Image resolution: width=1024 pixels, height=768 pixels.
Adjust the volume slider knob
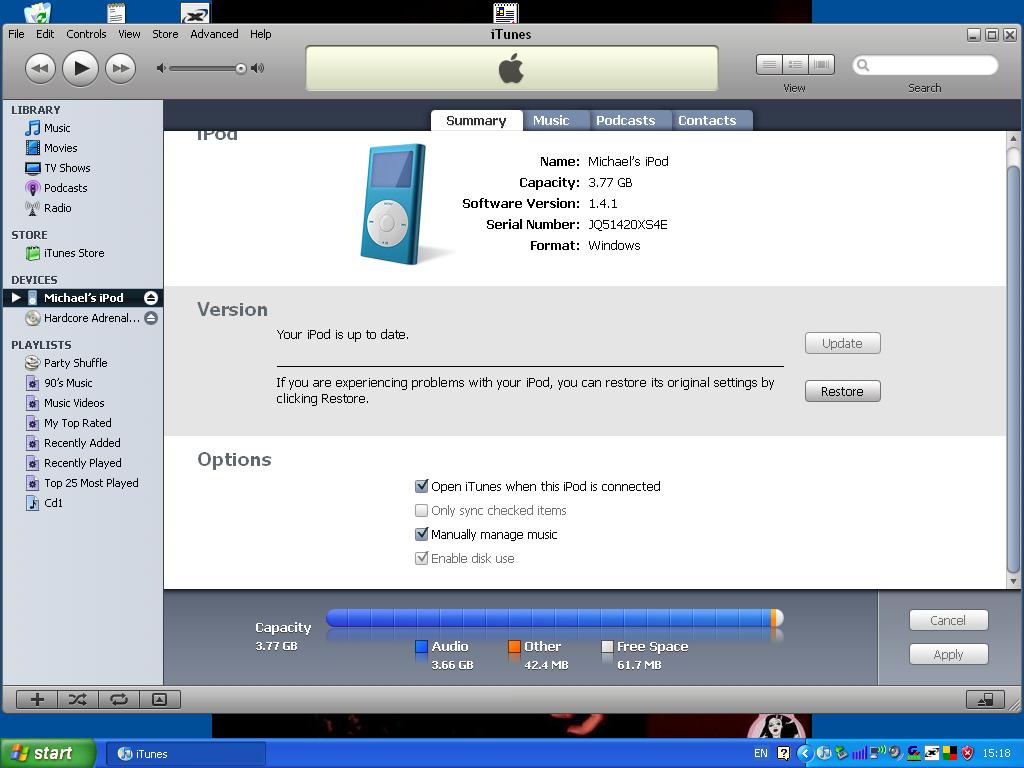tap(240, 68)
